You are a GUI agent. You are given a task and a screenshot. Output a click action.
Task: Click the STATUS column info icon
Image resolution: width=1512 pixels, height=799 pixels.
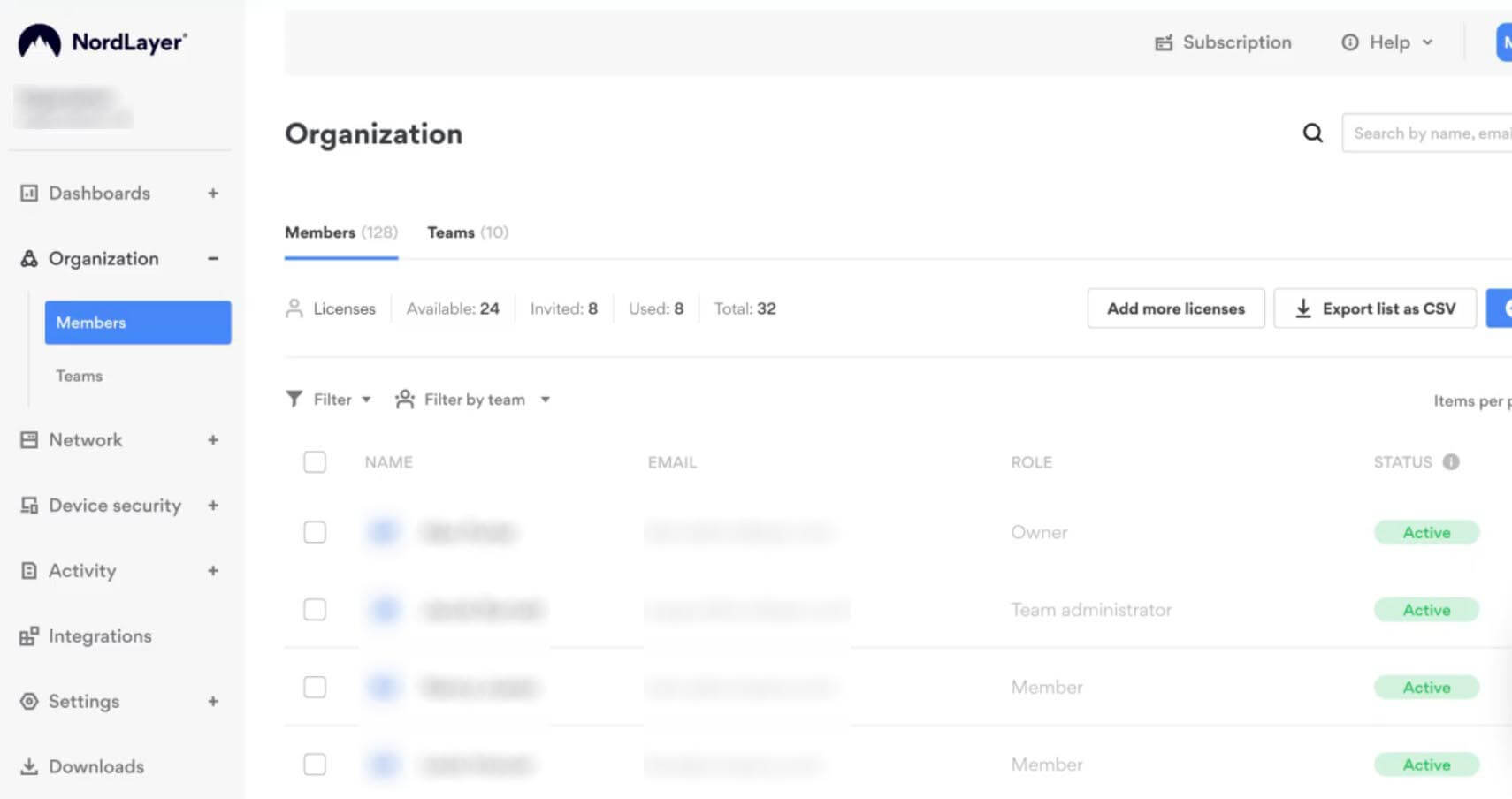(1451, 461)
